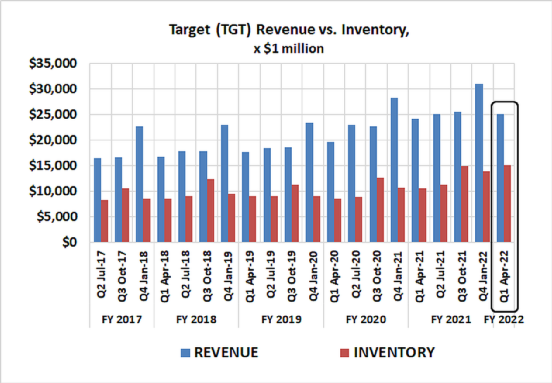The width and height of the screenshot is (552, 383).
Task: Select the INVENTORY legend label
Action: [394, 352]
